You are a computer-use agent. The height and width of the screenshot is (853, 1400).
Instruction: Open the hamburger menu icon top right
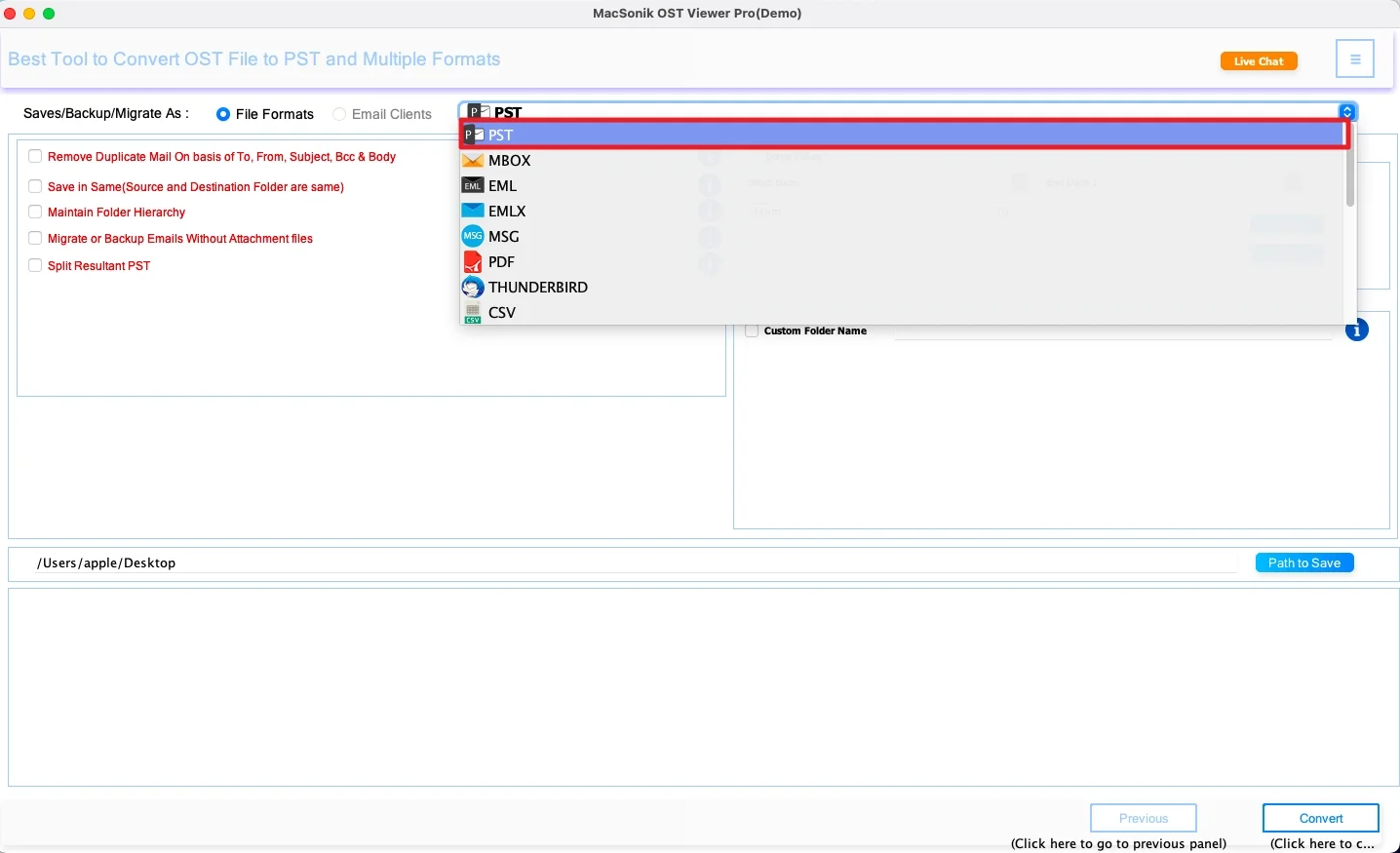click(1355, 59)
